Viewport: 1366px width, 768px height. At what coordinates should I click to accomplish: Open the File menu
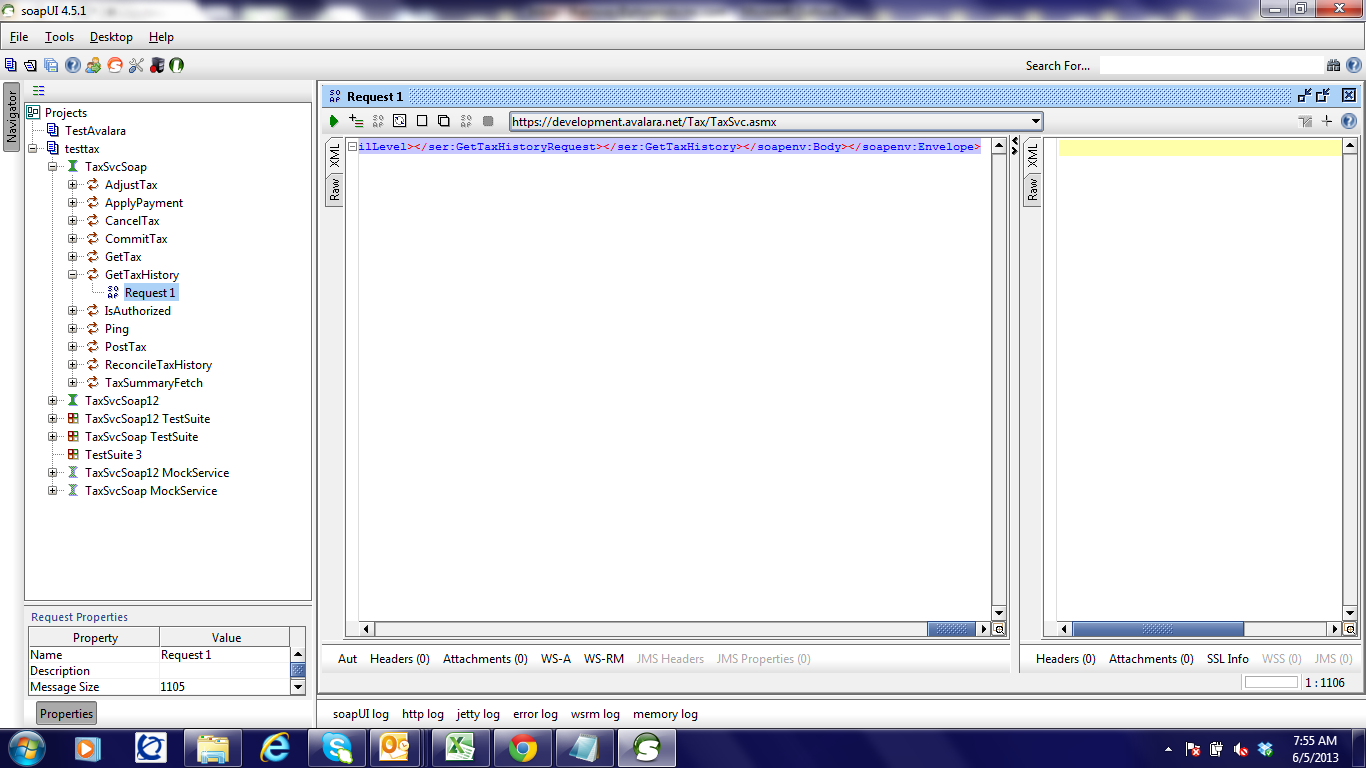click(x=19, y=37)
